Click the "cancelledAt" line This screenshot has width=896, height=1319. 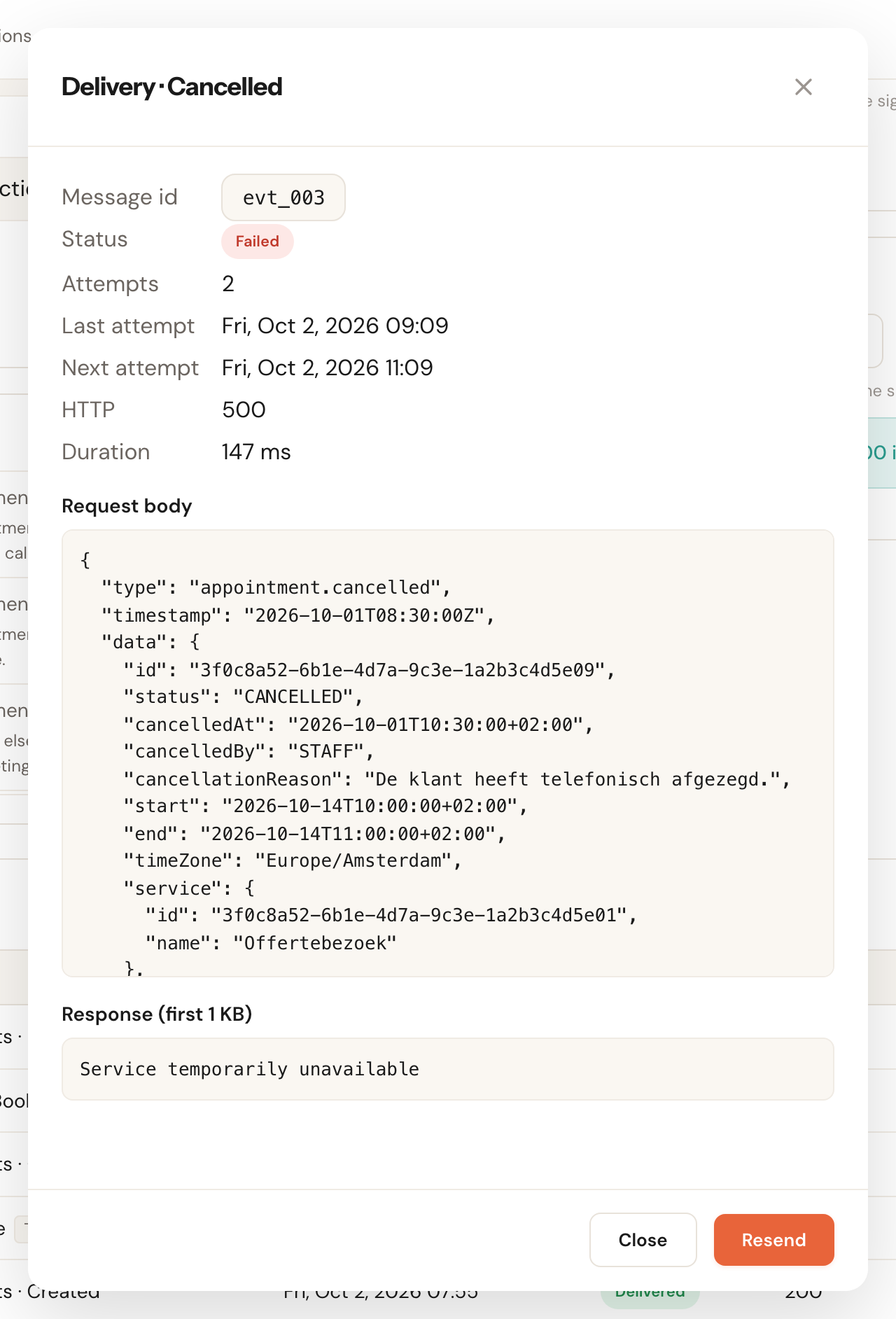tap(358, 725)
